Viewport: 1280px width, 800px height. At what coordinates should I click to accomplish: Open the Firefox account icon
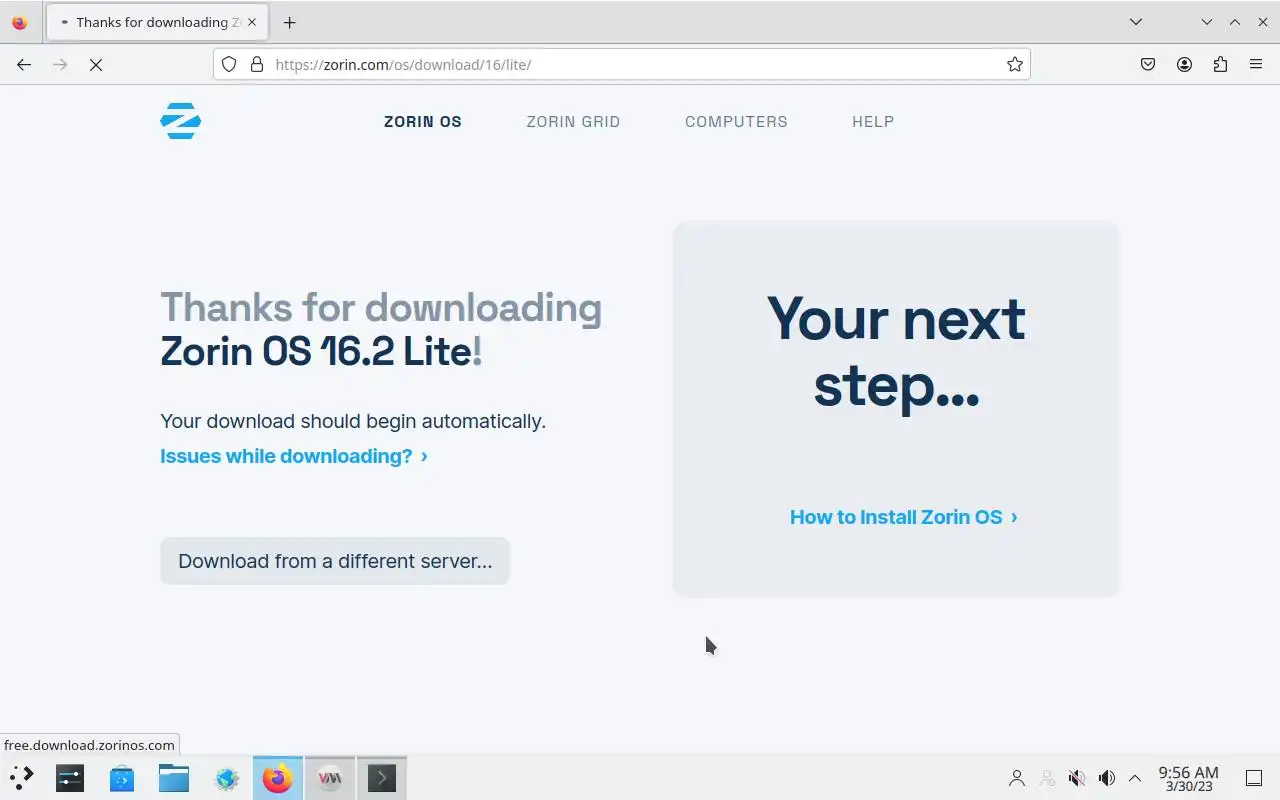click(1184, 64)
